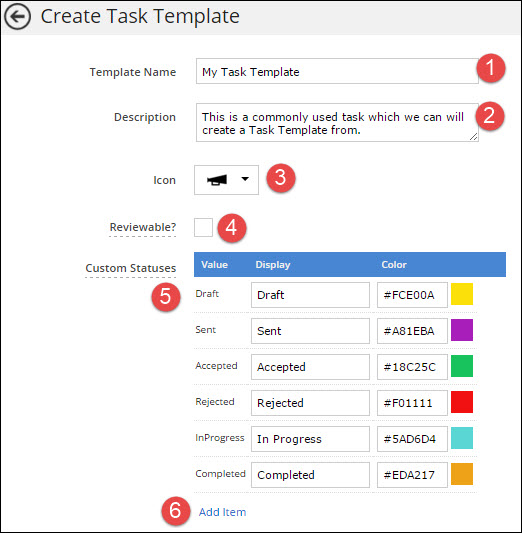The width and height of the screenshot is (522, 533).
Task: Click the Template Name input field
Action: pyautogui.click(x=337, y=71)
